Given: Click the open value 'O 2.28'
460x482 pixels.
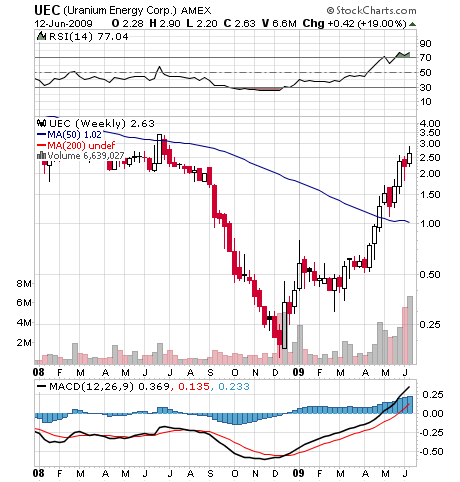Looking at the screenshot, I should (x=128, y=23).
